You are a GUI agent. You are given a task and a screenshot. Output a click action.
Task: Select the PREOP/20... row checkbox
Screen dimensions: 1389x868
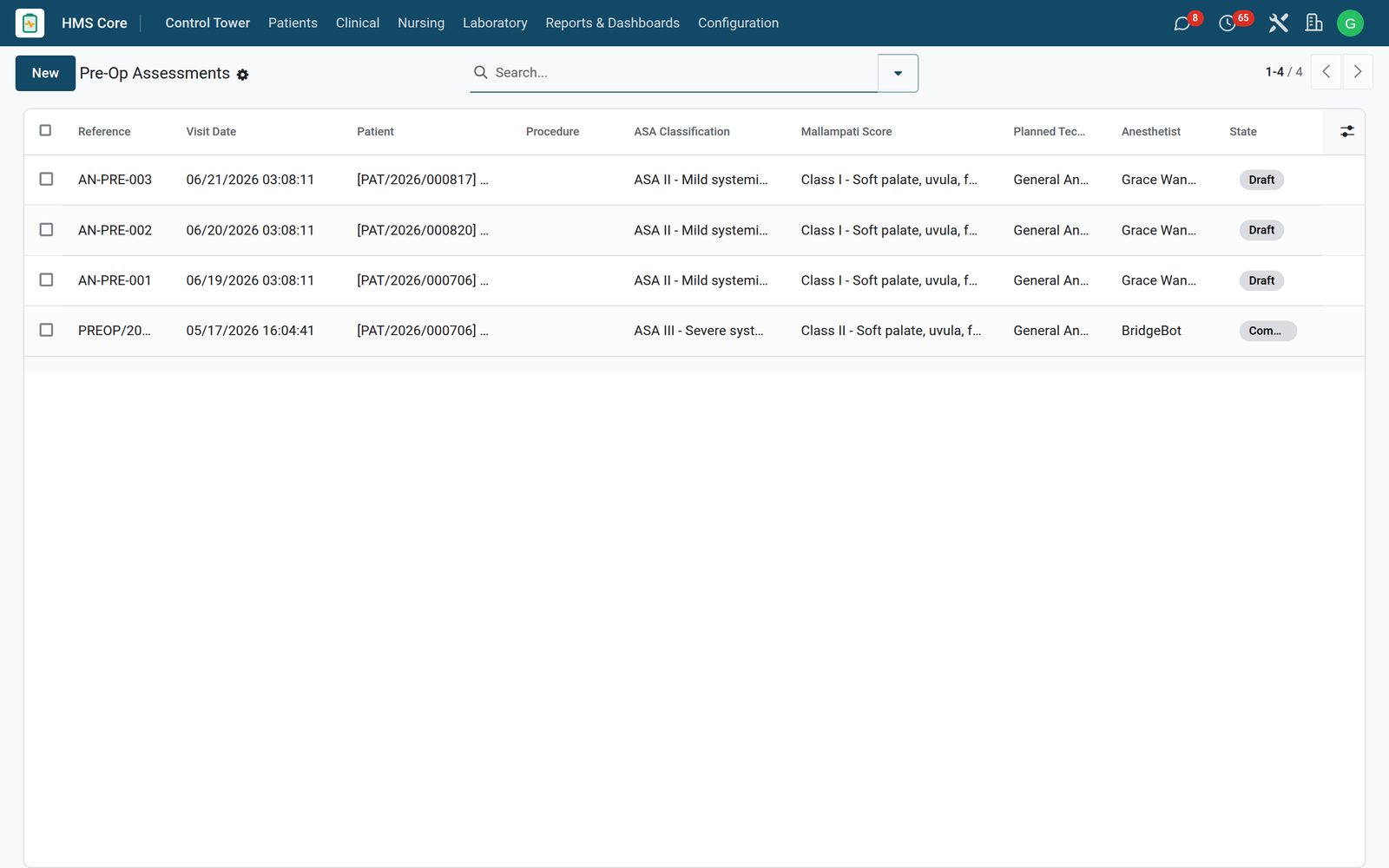coord(46,330)
